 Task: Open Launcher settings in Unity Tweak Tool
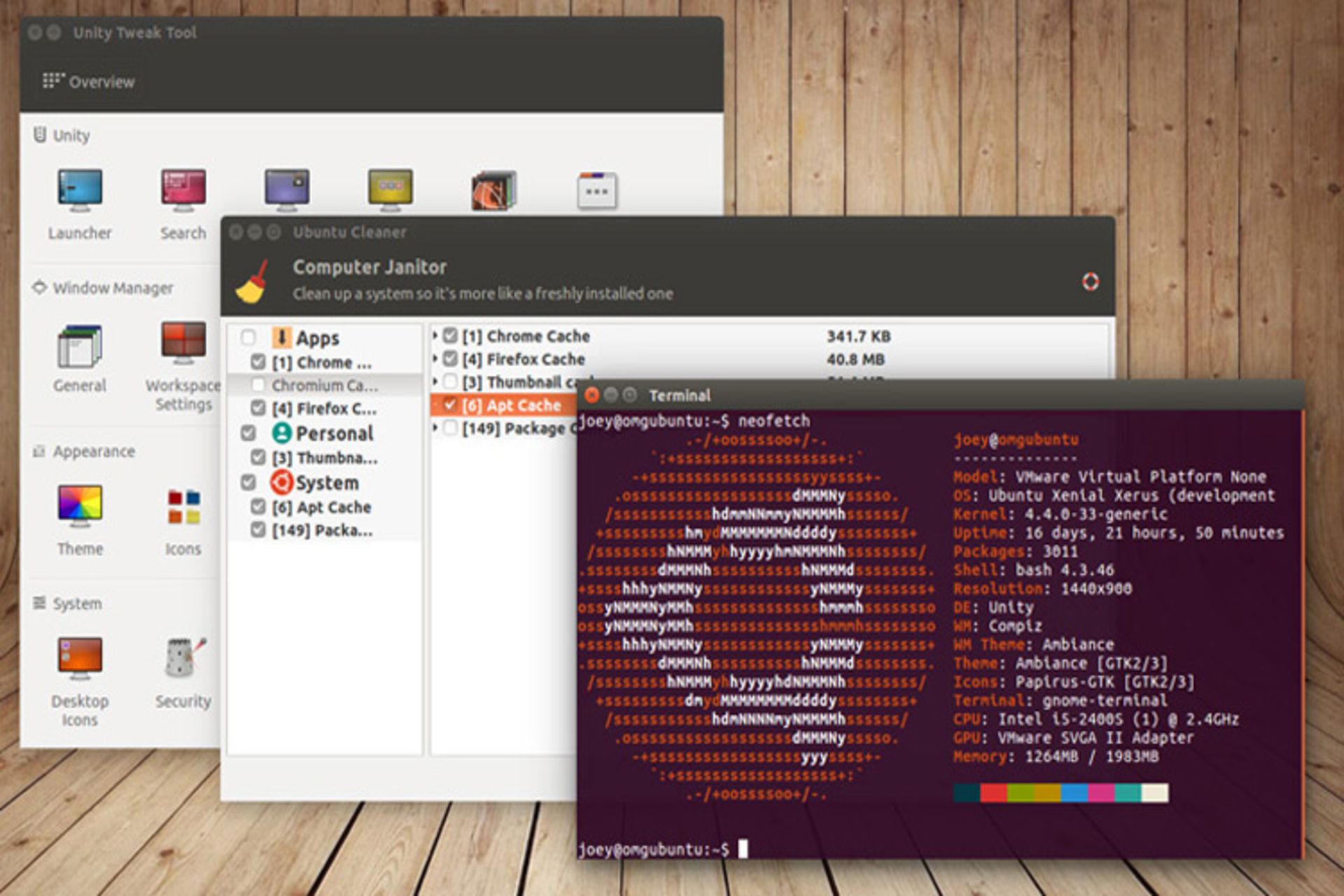[x=80, y=204]
